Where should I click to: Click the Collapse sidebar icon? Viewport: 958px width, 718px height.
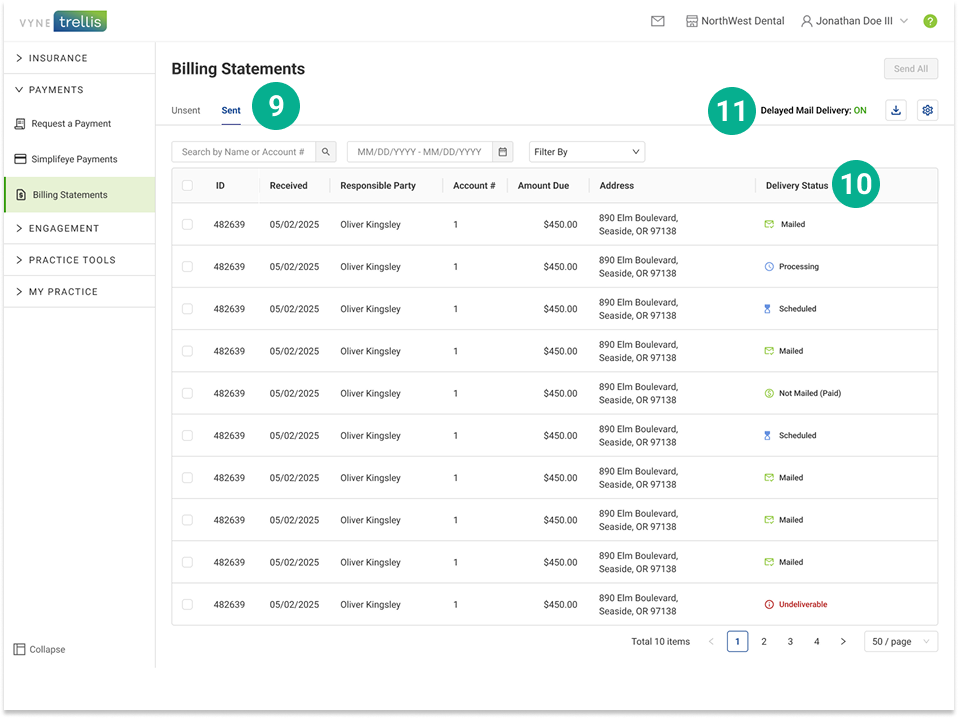pos(19,649)
